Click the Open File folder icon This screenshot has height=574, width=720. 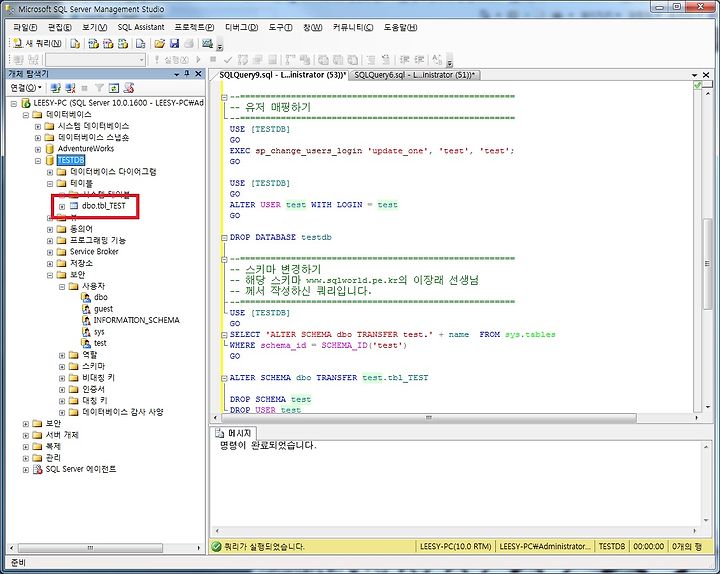pyautogui.click(x=159, y=44)
